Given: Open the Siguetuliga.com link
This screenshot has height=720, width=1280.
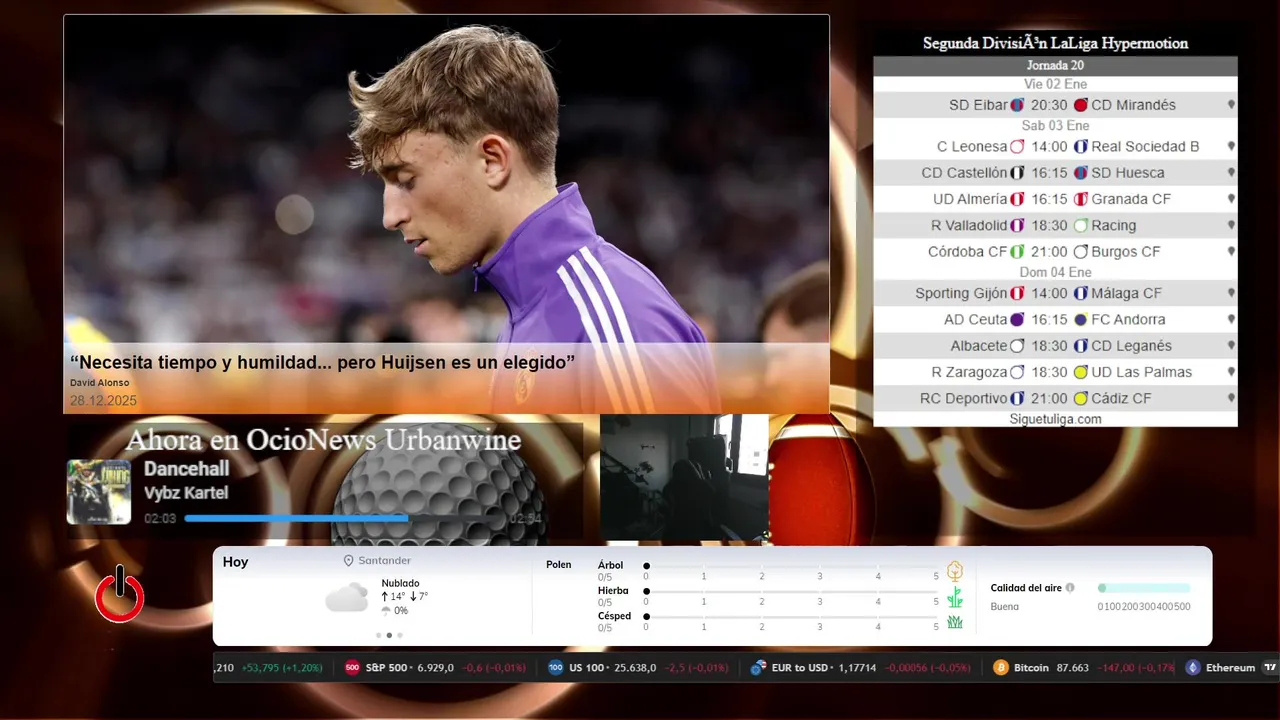Looking at the screenshot, I should [x=1055, y=419].
